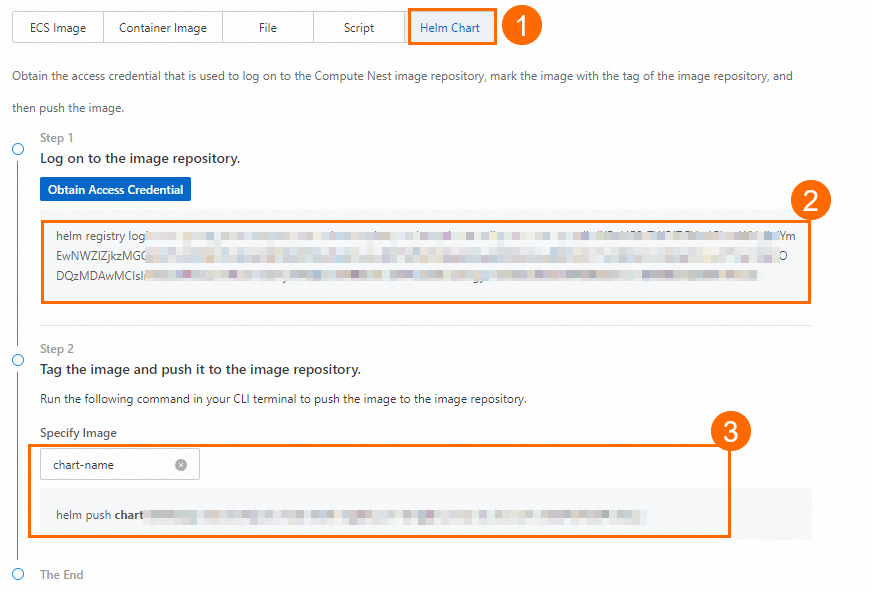Select the Helm Chart tab

click(450, 28)
